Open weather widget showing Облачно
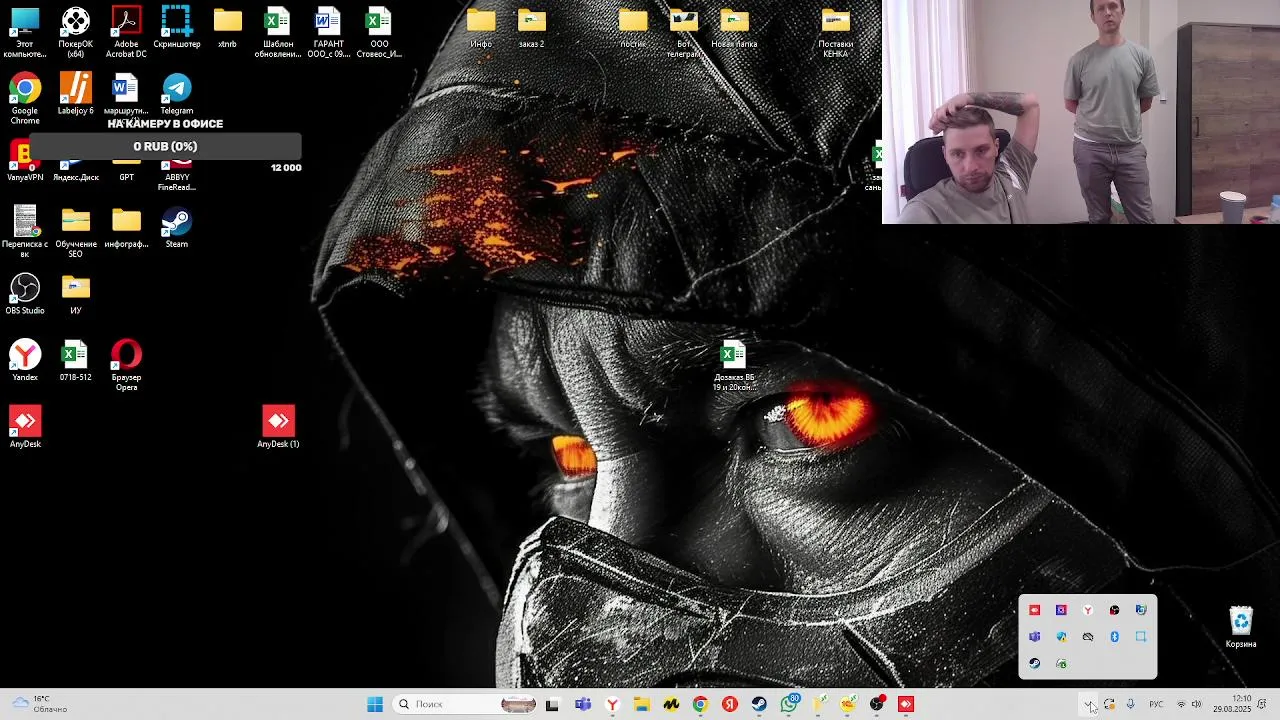Viewport: 1280px width, 720px height. tap(40, 704)
